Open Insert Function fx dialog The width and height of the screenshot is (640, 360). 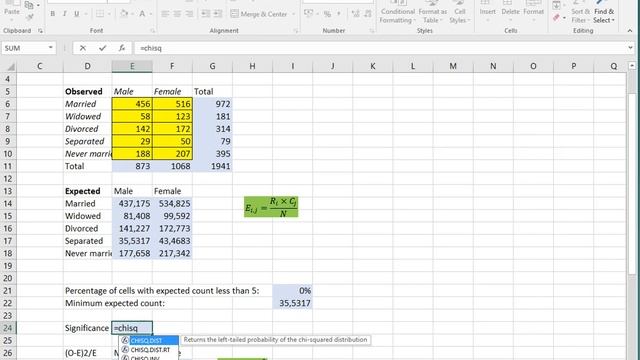122,48
